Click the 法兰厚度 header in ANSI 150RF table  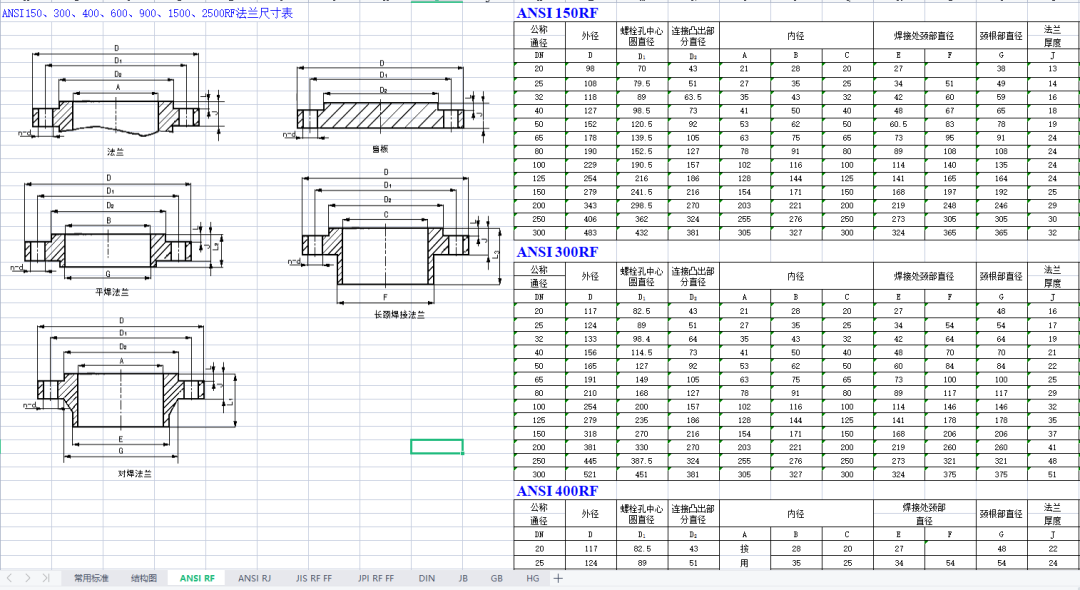[1052, 36]
